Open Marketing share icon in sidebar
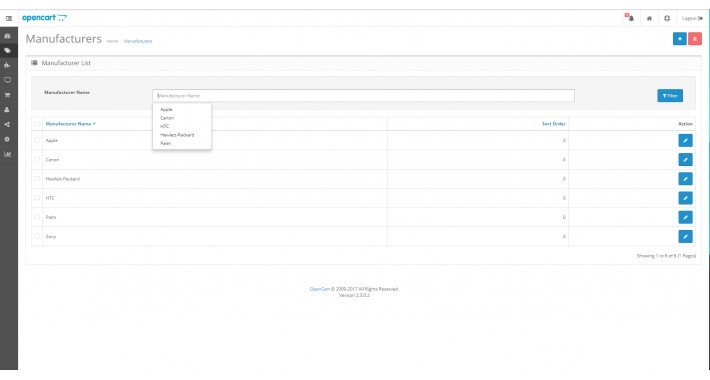Image resolution: width=710 pixels, height=380 pixels. pyautogui.click(x=7, y=125)
